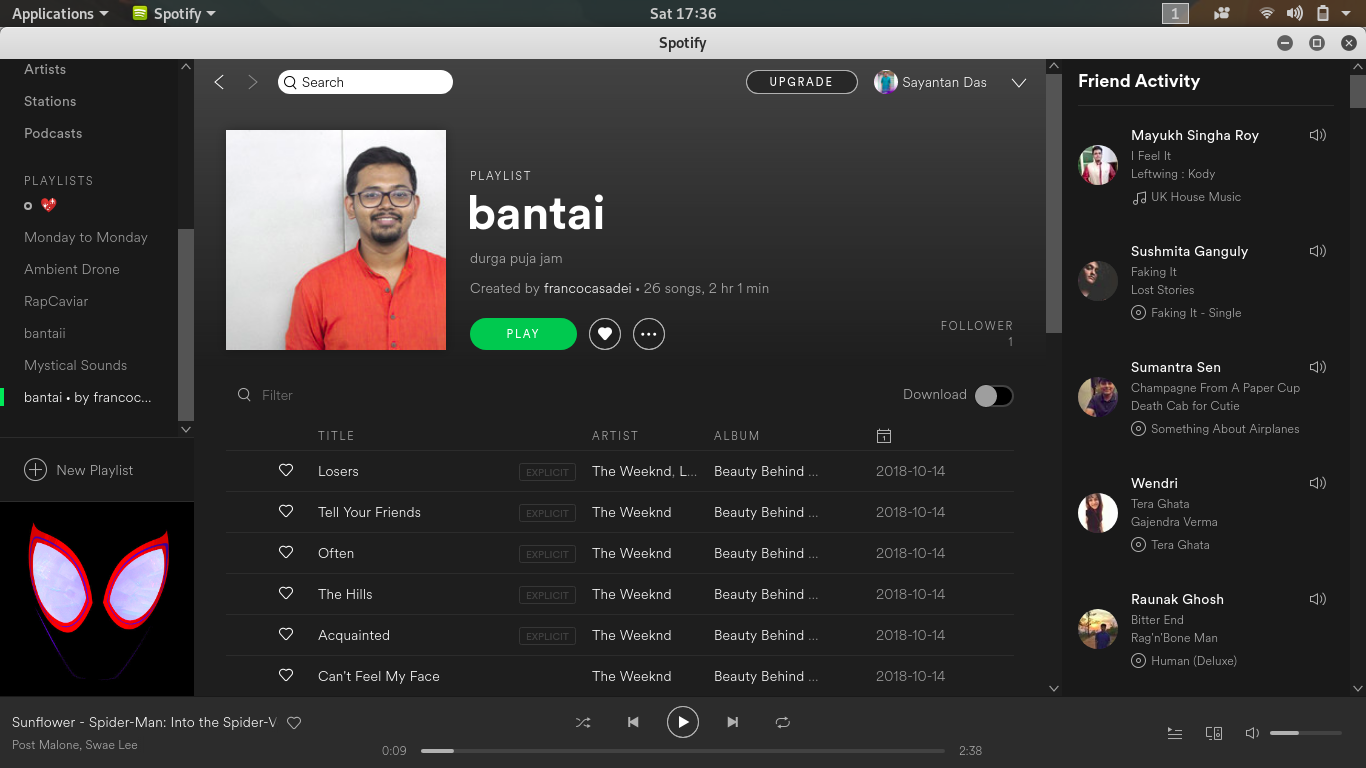The height and width of the screenshot is (768, 1366).
Task: Open the system Wi-Fi indicator
Action: click(1267, 13)
